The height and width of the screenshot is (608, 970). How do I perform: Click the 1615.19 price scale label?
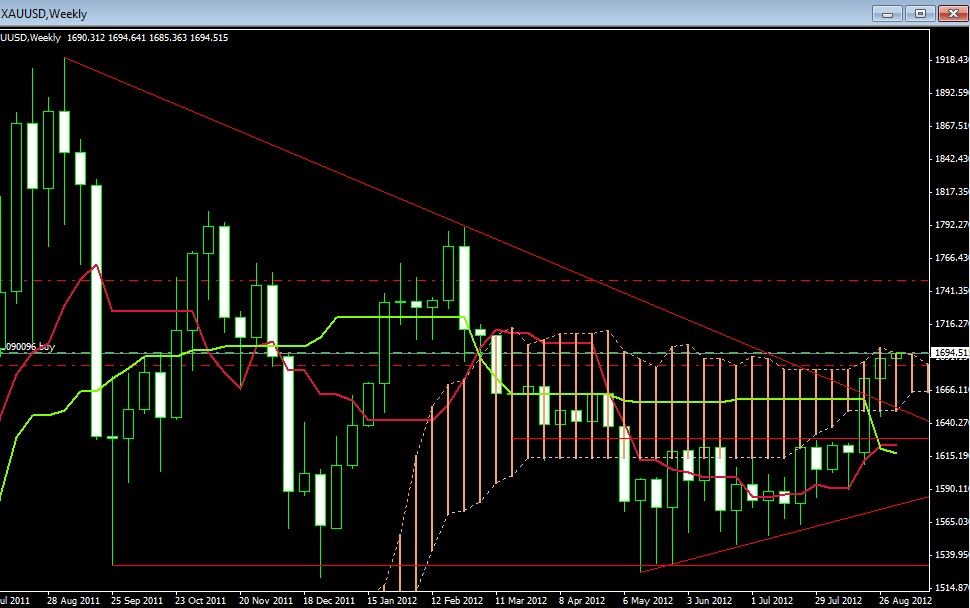coord(952,455)
